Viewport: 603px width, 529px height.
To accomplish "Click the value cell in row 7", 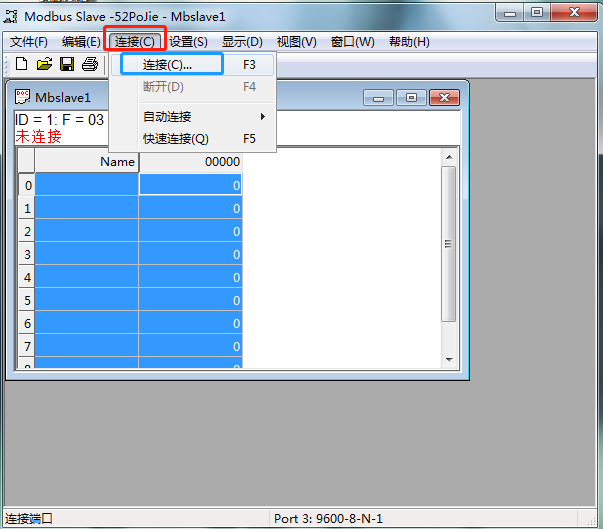I will (190, 347).
